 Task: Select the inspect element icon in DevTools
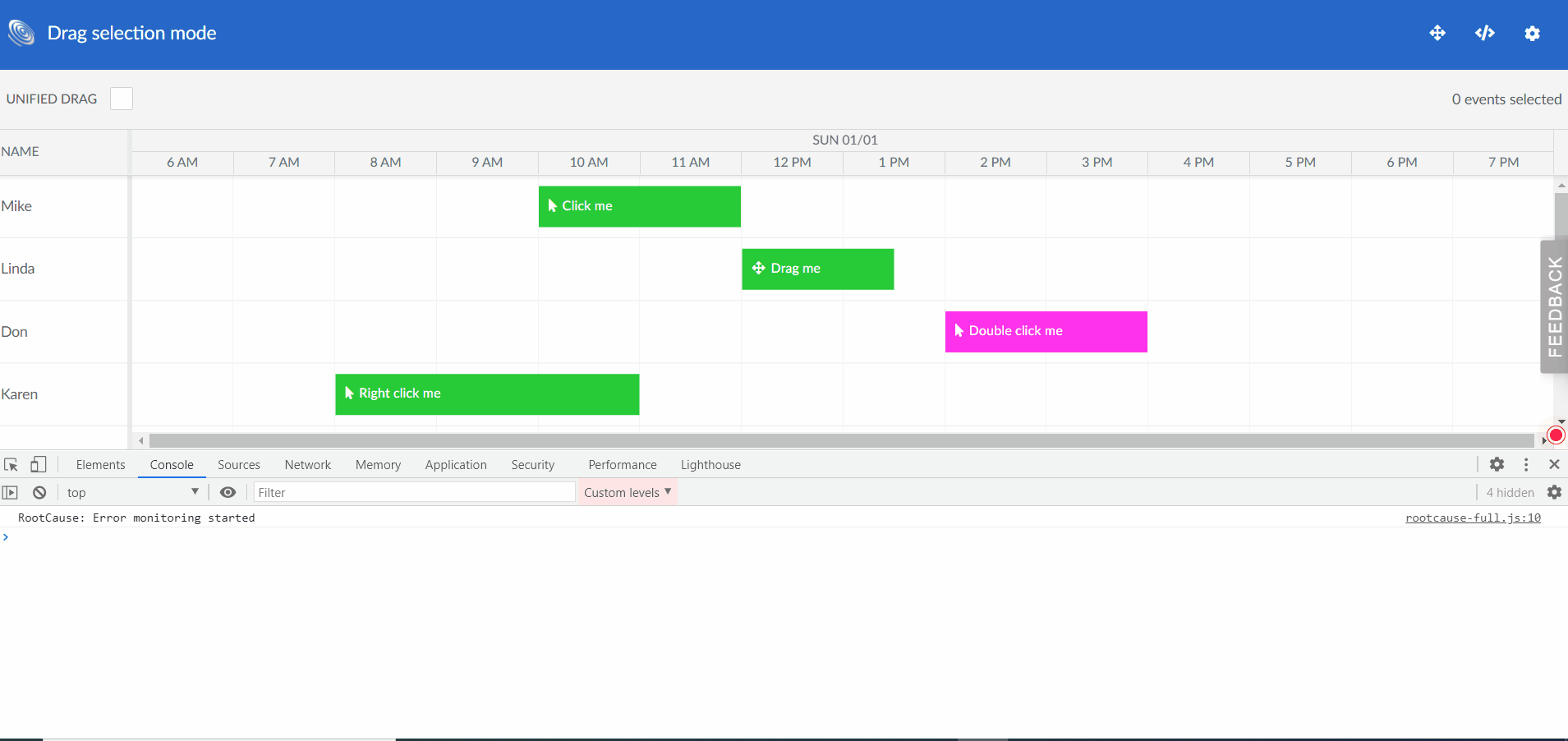pos(11,464)
